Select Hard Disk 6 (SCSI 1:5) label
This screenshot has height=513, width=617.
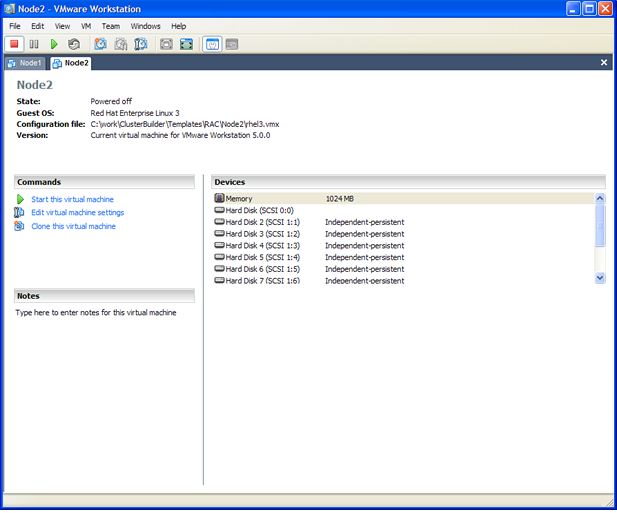coord(262,269)
